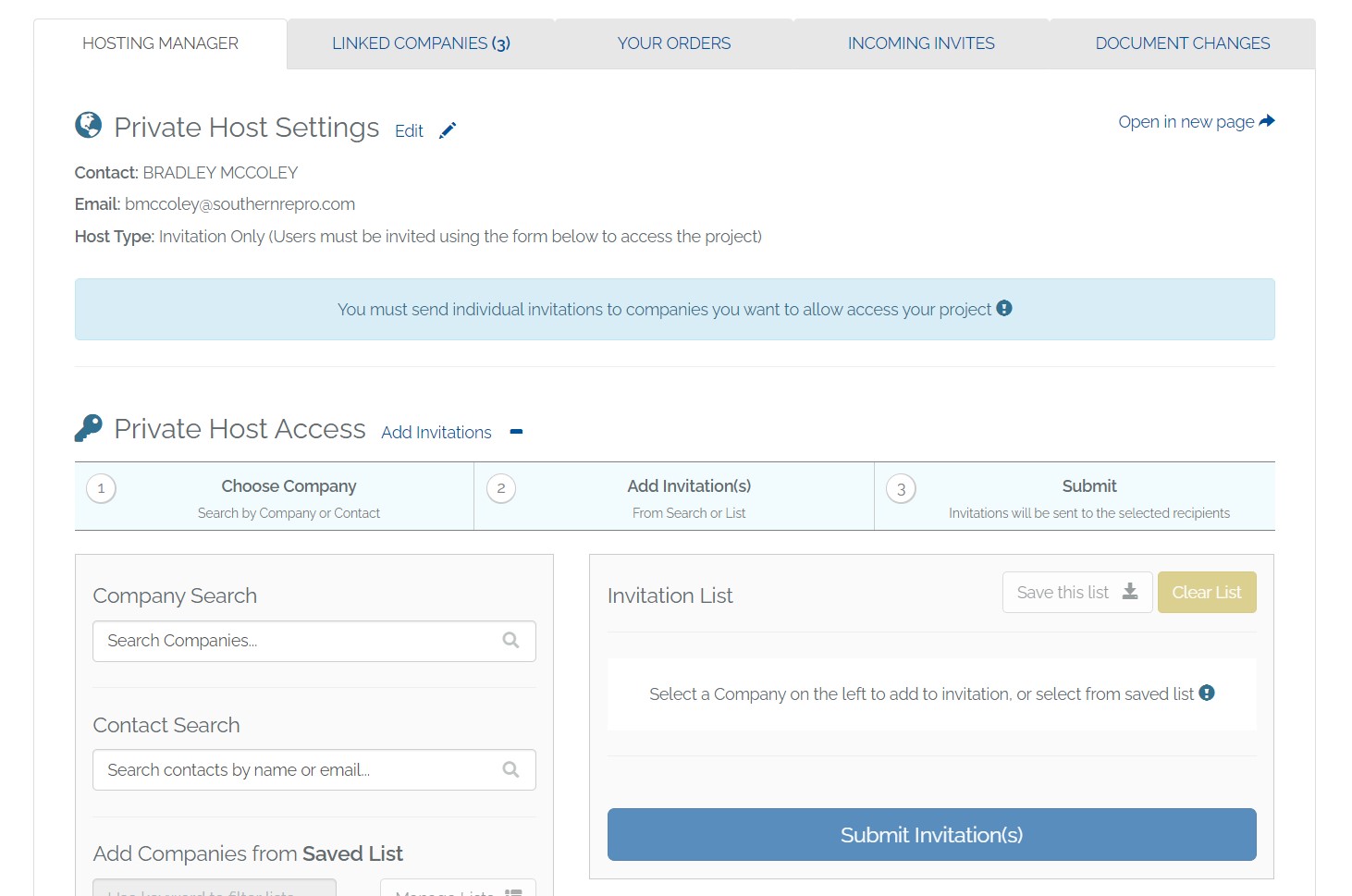Open the Add Invitations link
1352x896 pixels.
[x=436, y=433]
